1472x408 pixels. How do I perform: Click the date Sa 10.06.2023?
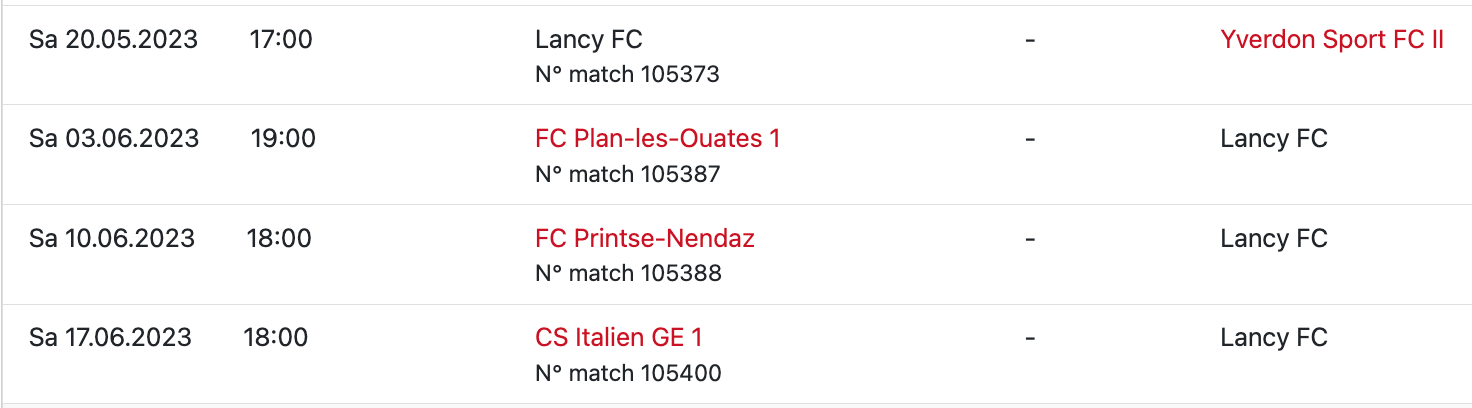pyautogui.click(x=112, y=238)
